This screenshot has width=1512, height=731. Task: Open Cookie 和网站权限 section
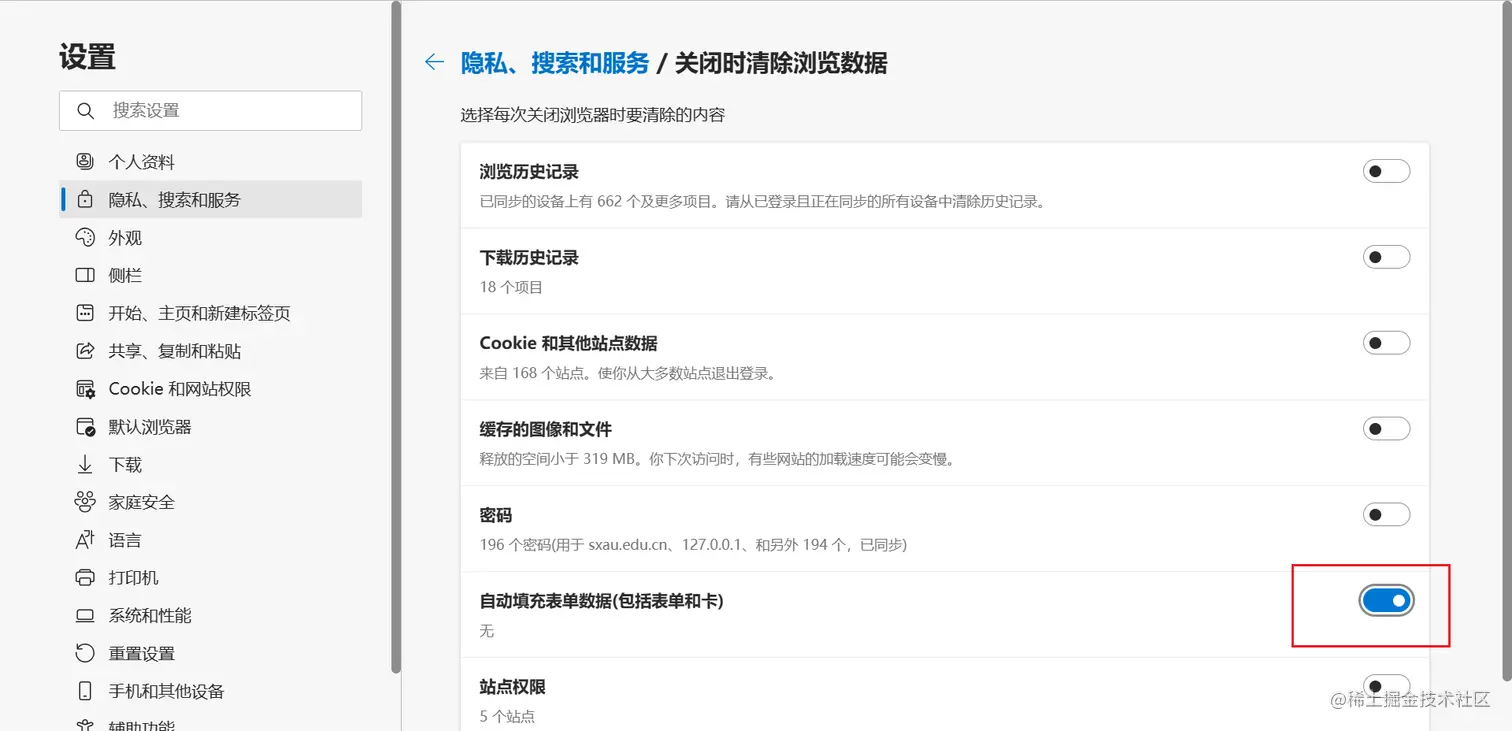pos(210,389)
